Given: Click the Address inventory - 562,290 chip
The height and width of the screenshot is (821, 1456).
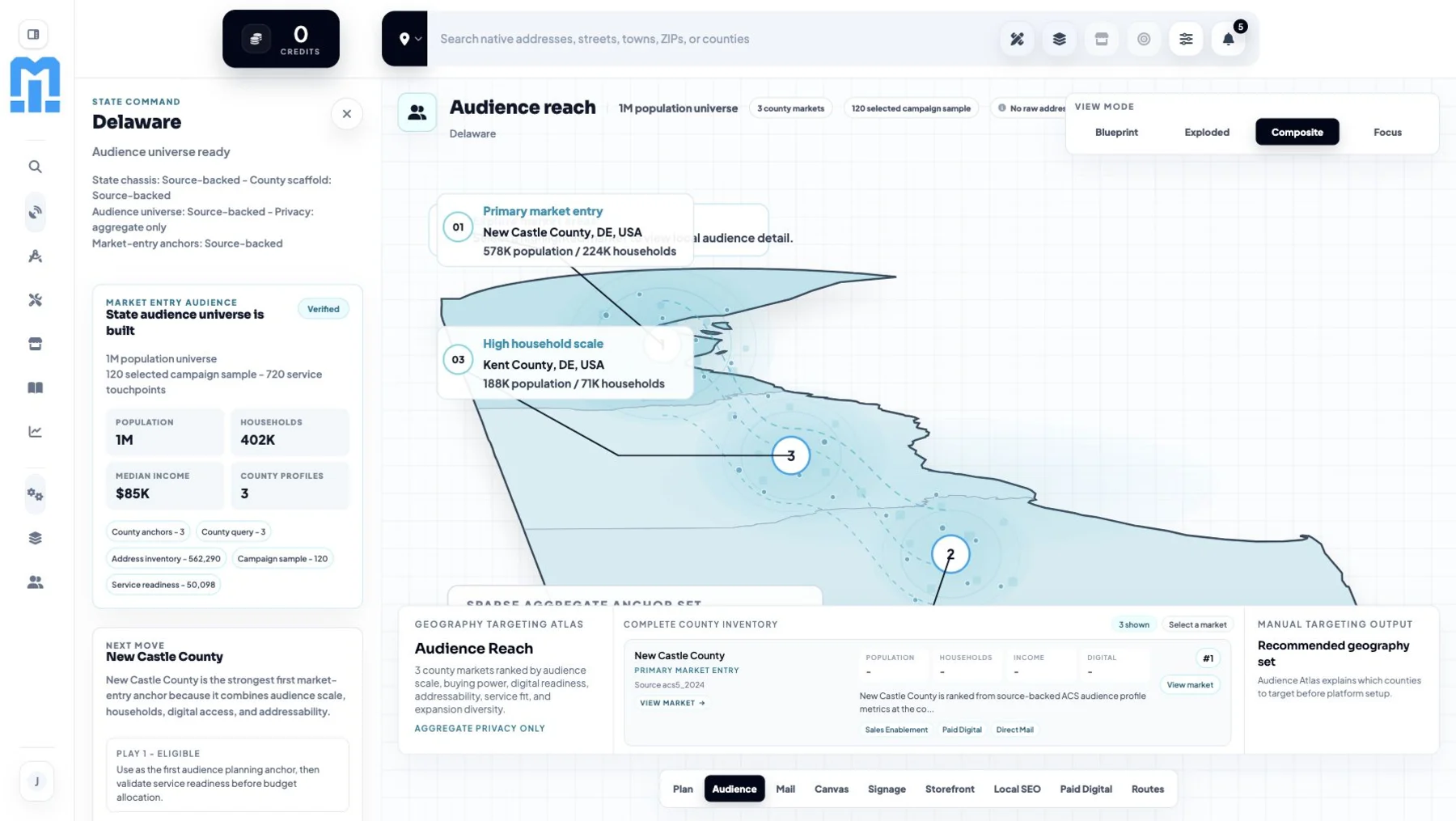Looking at the screenshot, I should click(166, 559).
